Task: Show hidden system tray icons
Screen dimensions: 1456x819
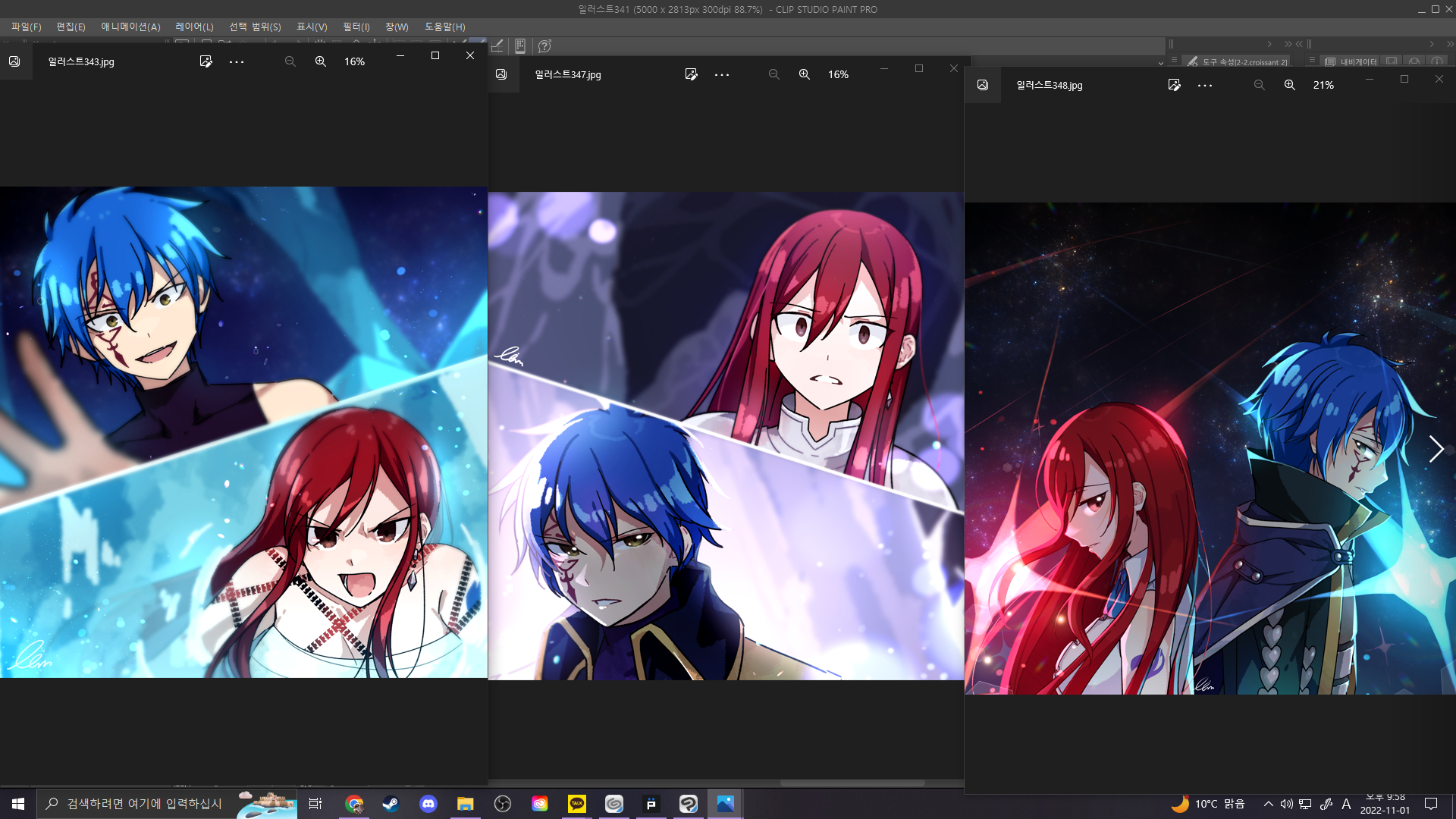Action: pyautogui.click(x=1268, y=804)
